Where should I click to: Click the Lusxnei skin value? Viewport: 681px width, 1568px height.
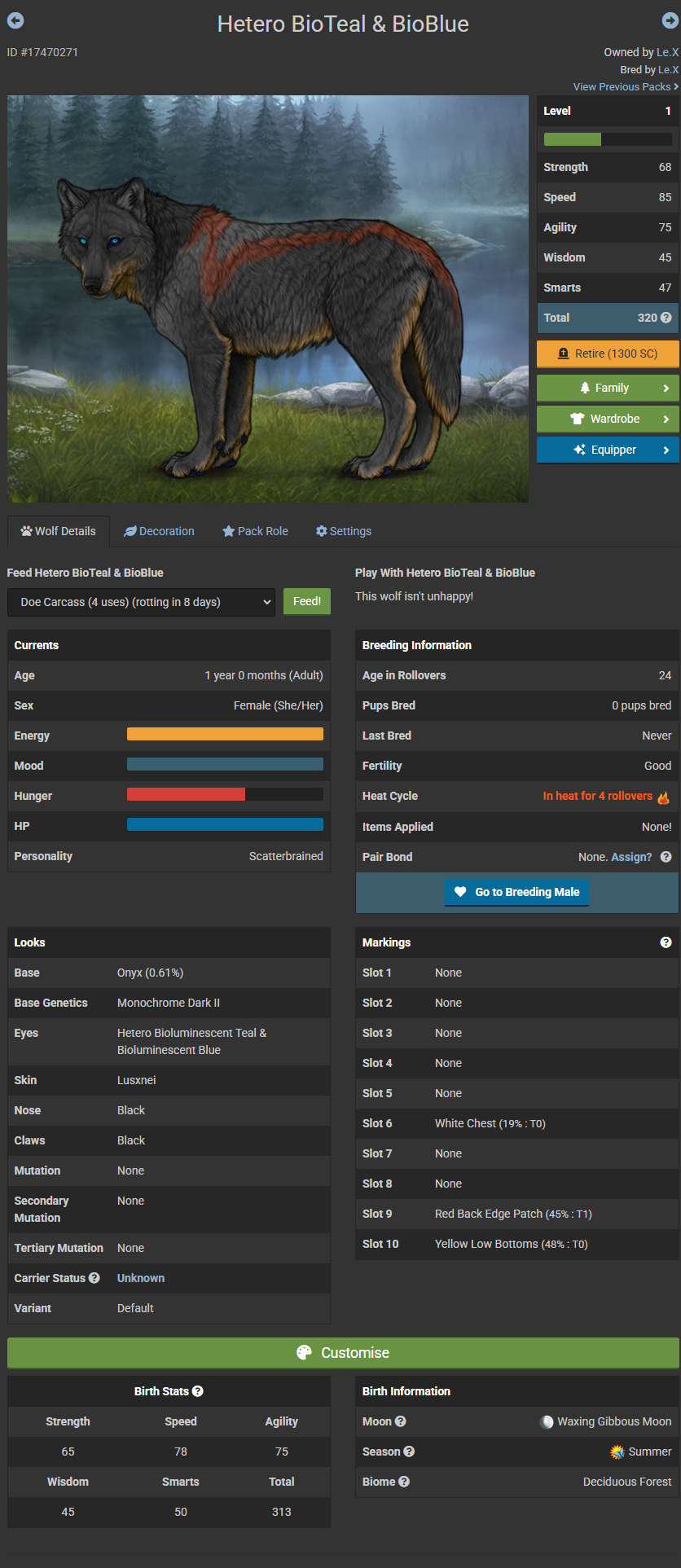point(137,1080)
